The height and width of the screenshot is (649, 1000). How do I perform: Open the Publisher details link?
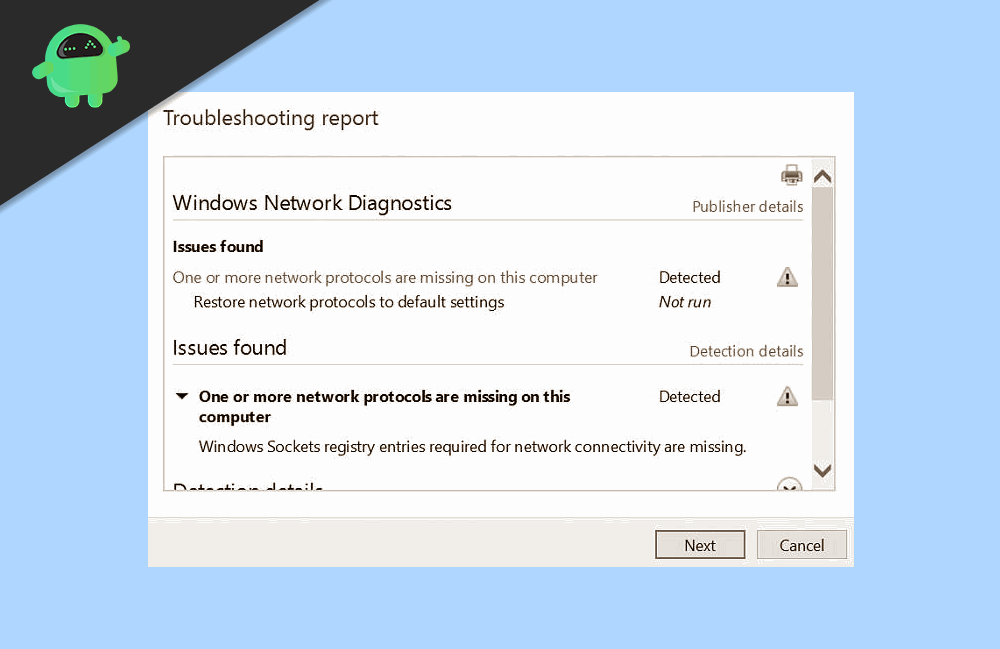(747, 207)
